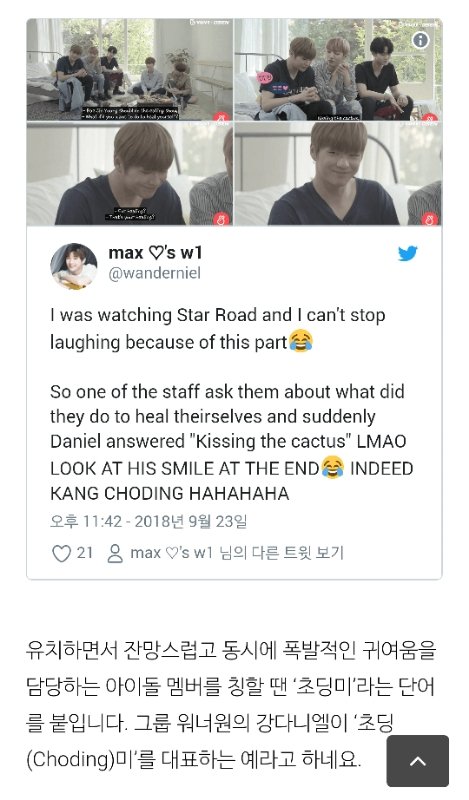
Task: Click the Korean article paragraph about 초딩미
Action: (232, 705)
